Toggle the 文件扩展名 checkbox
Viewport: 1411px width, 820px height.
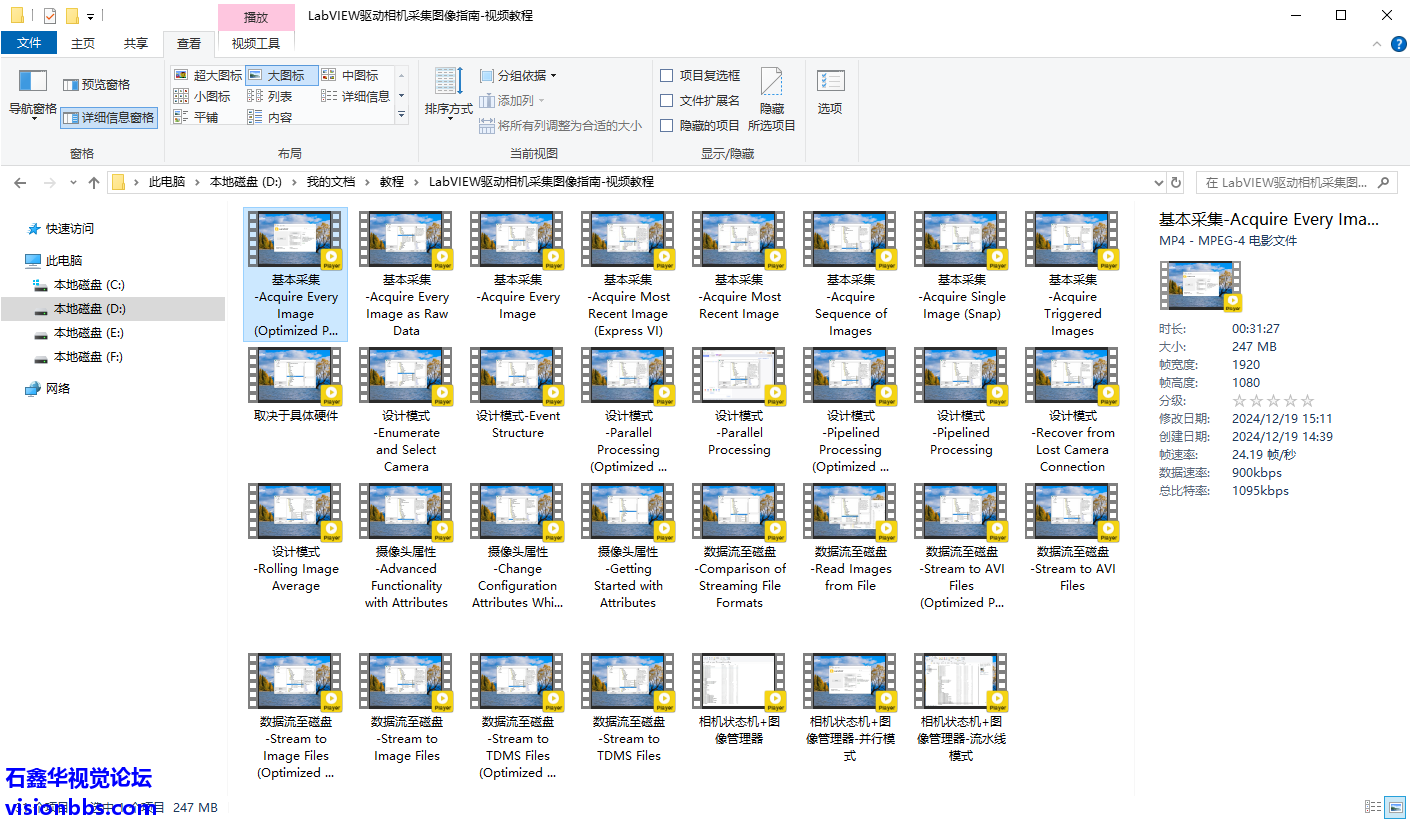(667, 100)
